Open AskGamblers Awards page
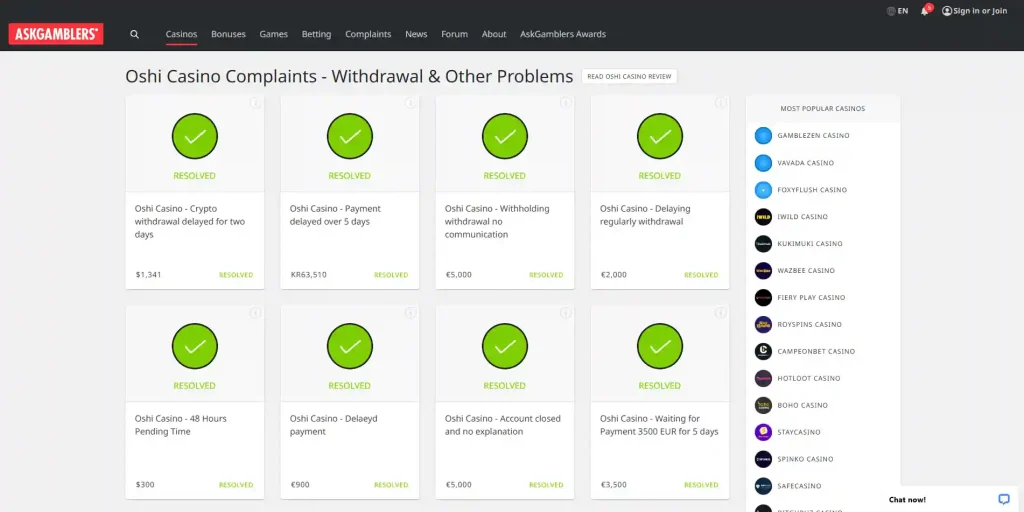The height and width of the screenshot is (512, 1024). 563,34
